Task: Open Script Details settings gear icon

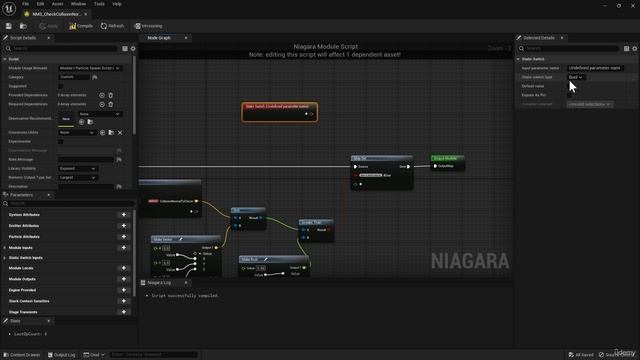Action: point(133,49)
